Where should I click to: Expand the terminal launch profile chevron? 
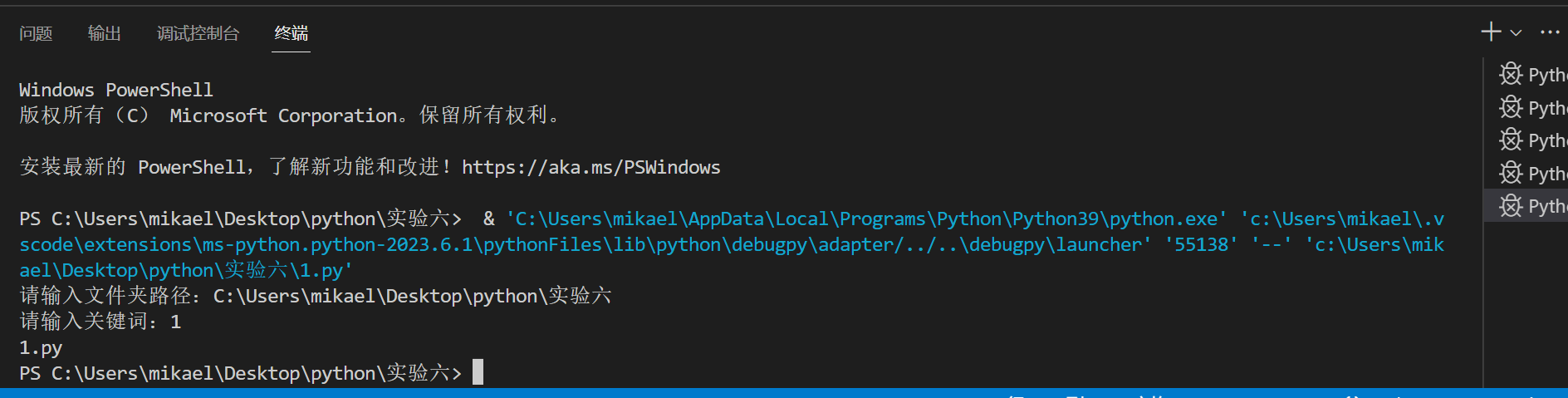pyautogui.click(x=1516, y=33)
